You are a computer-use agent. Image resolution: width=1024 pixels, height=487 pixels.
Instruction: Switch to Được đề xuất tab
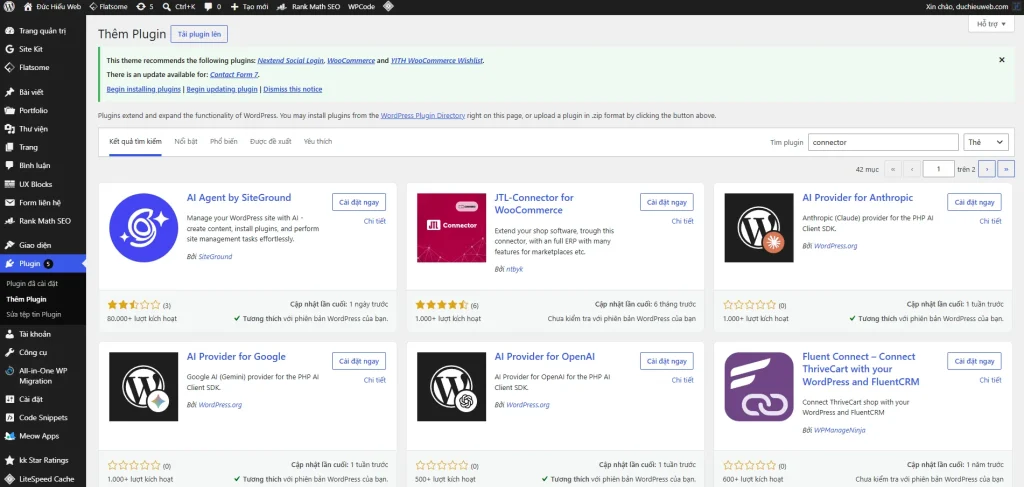(x=270, y=142)
